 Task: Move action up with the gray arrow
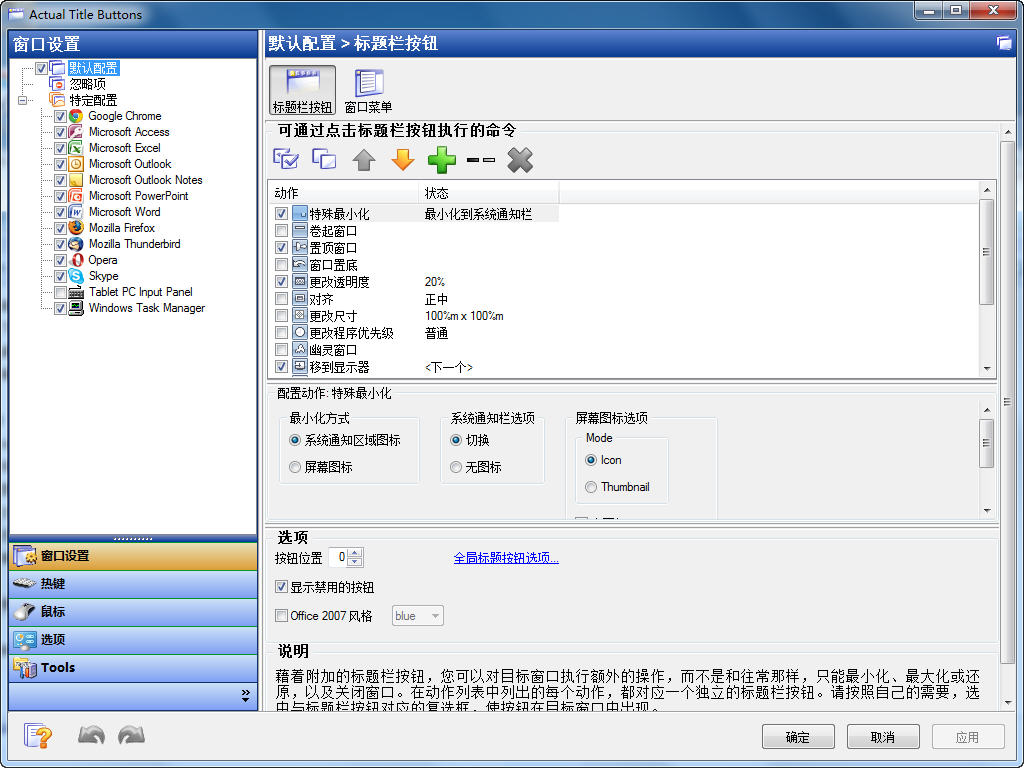(363, 159)
